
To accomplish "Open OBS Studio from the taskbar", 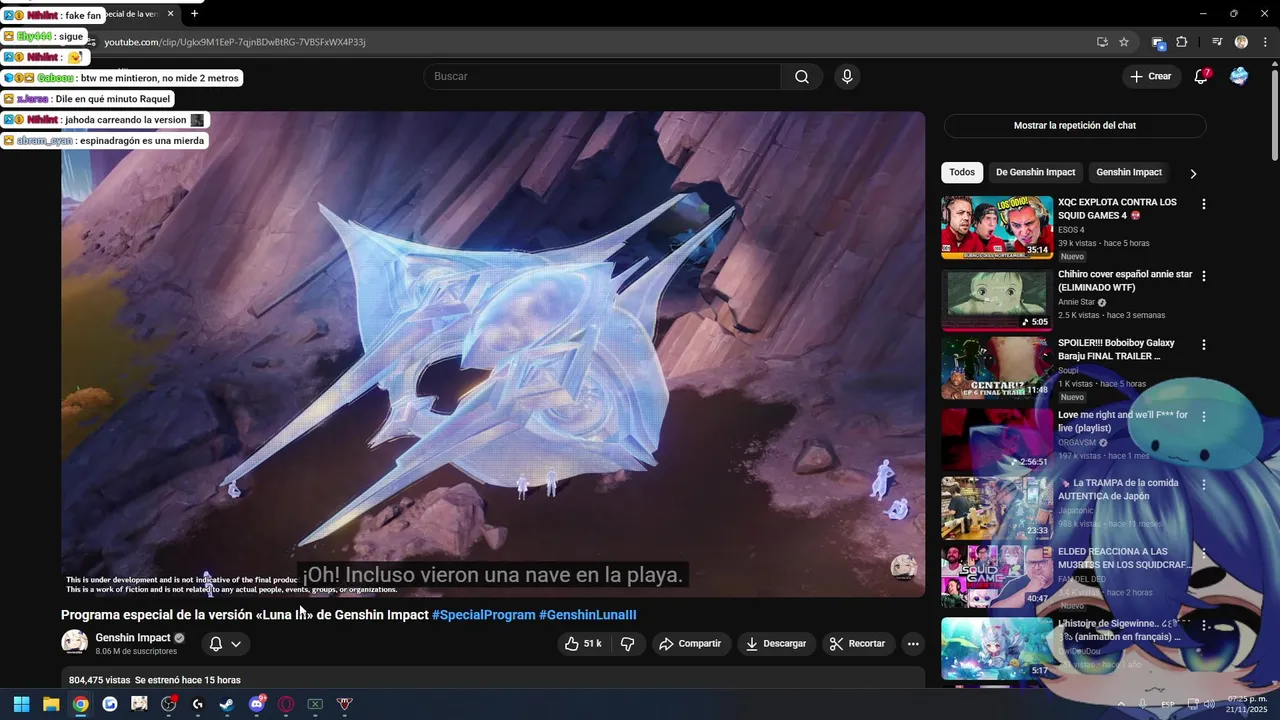I will coord(168,704).
